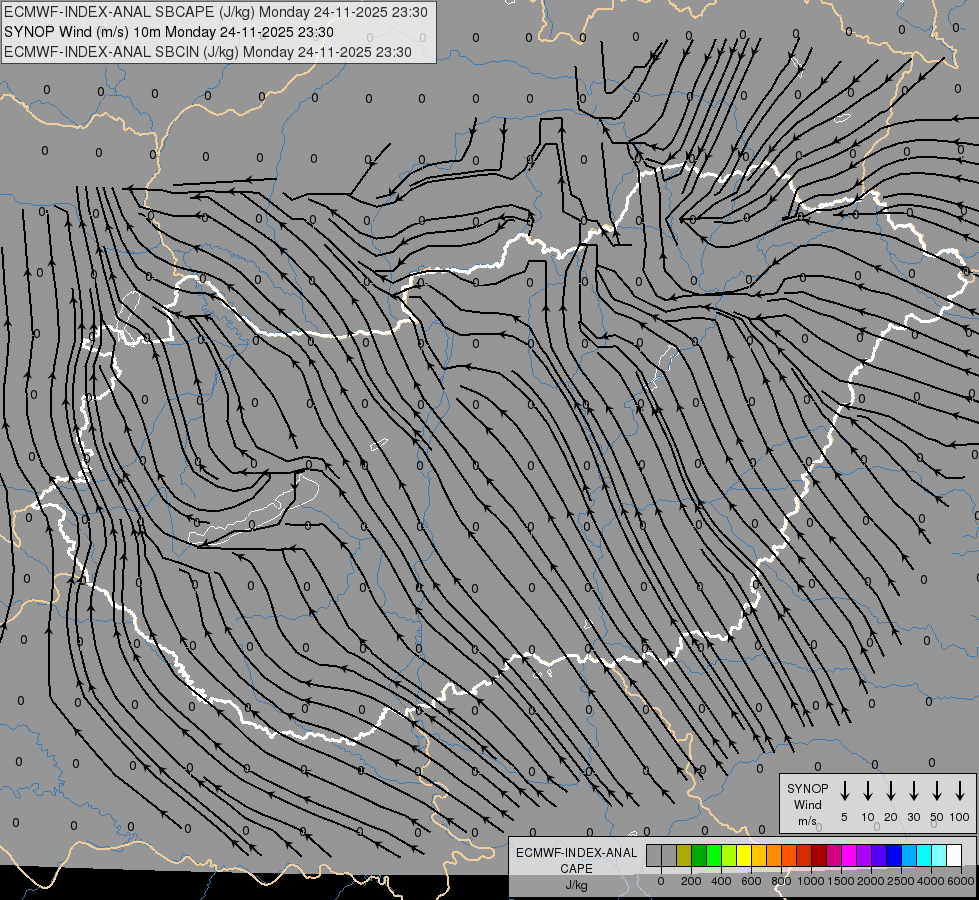The image size is (979, 900).
Task: Click the white swatch in CAPE legend
Action: [954, 856]
